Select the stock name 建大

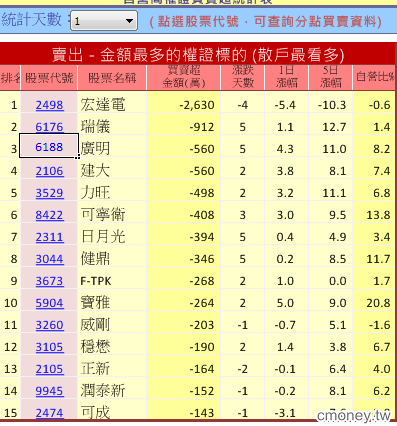point(95,171)
